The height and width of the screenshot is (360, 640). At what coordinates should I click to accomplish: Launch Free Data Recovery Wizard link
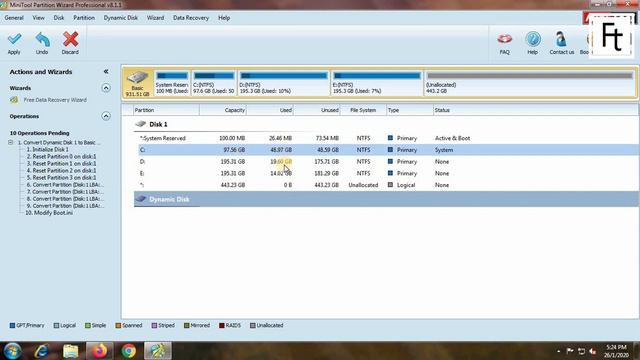(x=55, y=100)
